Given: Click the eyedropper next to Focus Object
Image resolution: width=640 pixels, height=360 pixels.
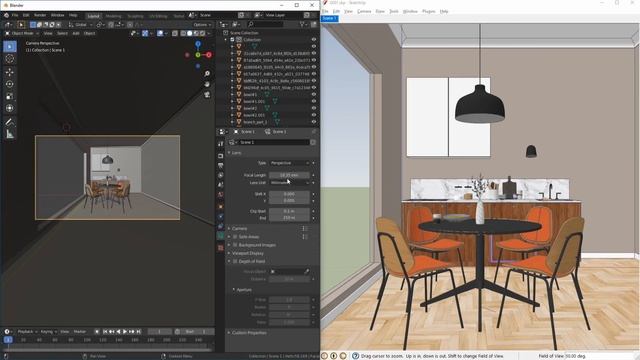Looking at the screenshot, I should click(x=307, y=271).
